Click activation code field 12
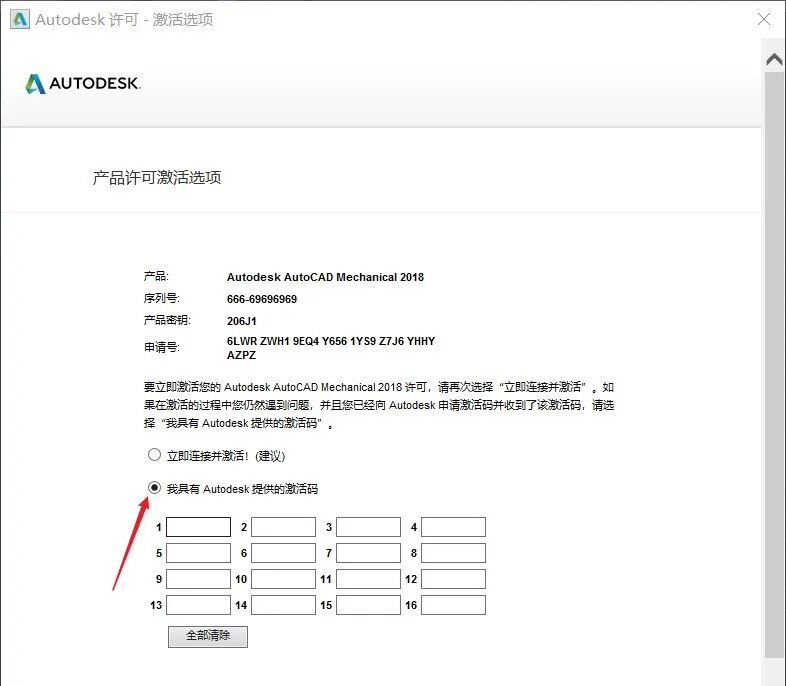This screenshot has height=686, width=786. (x=453, y=579)
